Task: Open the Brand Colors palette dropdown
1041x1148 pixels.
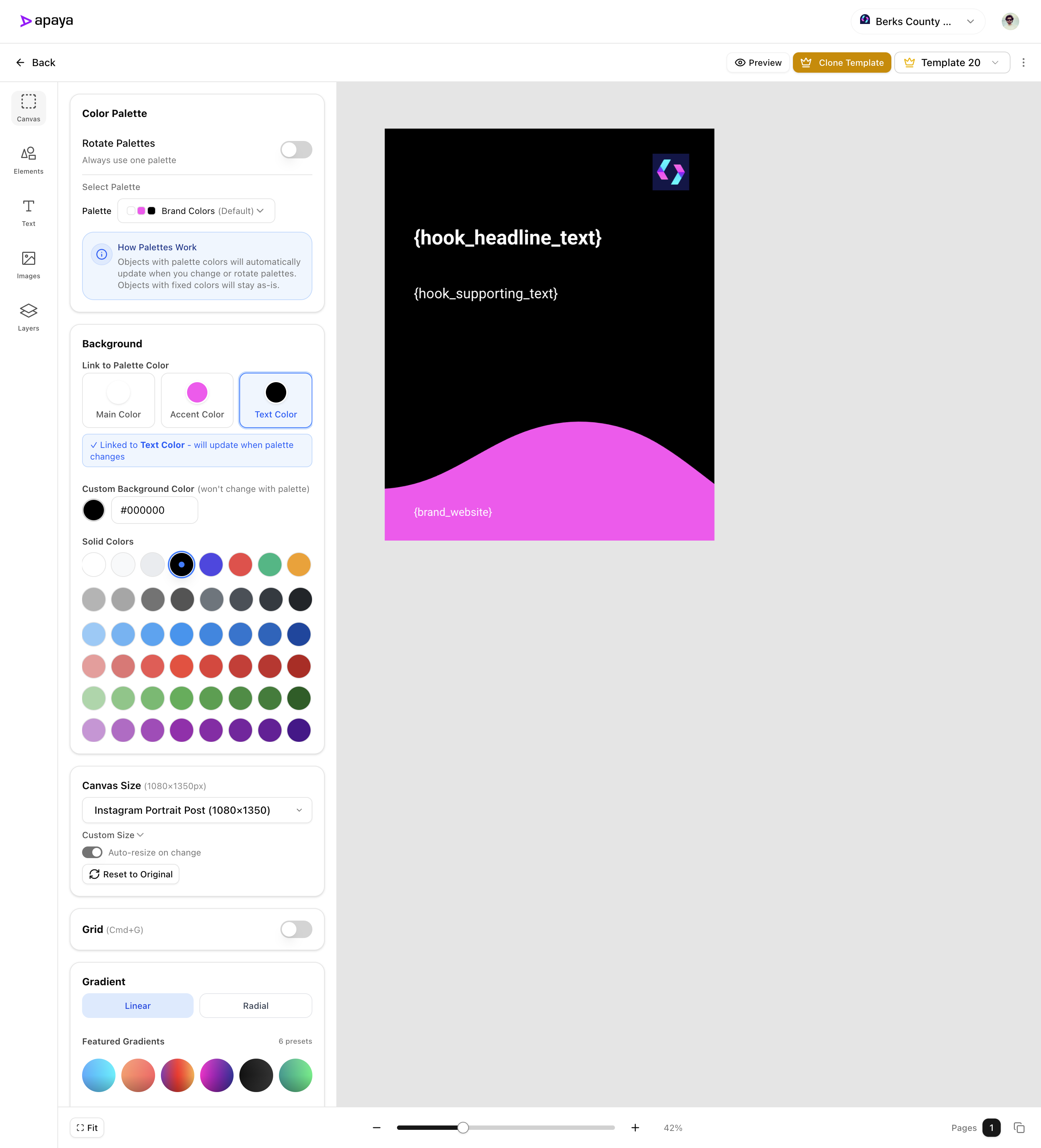Action: pos(196,211)
